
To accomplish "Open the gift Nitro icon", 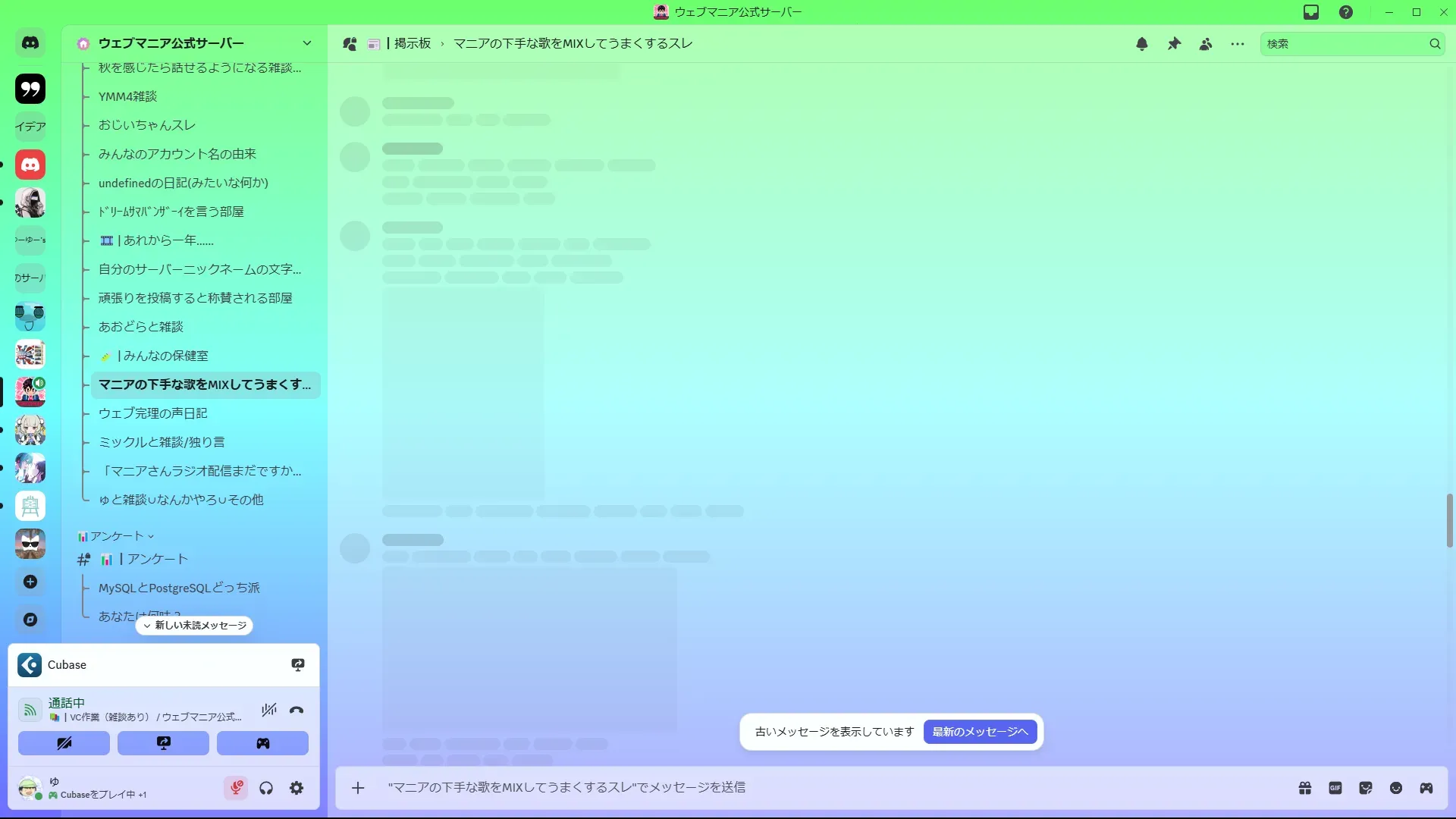I will (x=1305, y=788).
